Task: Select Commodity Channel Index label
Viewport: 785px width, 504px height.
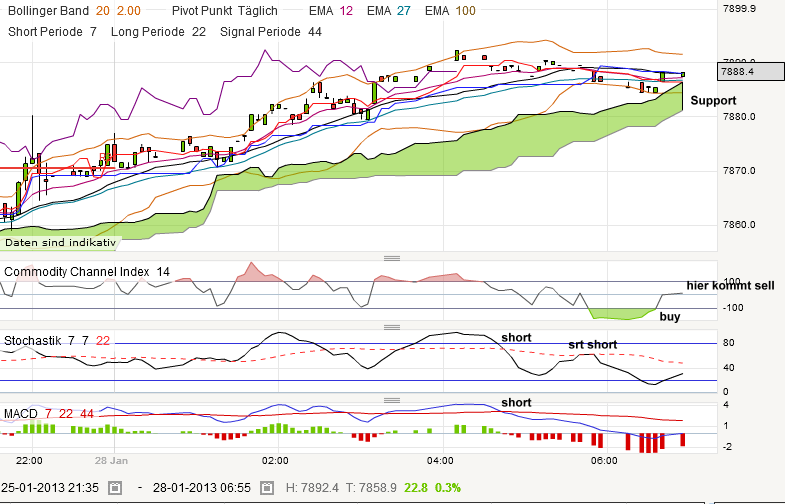Action: tap(77, 272)
